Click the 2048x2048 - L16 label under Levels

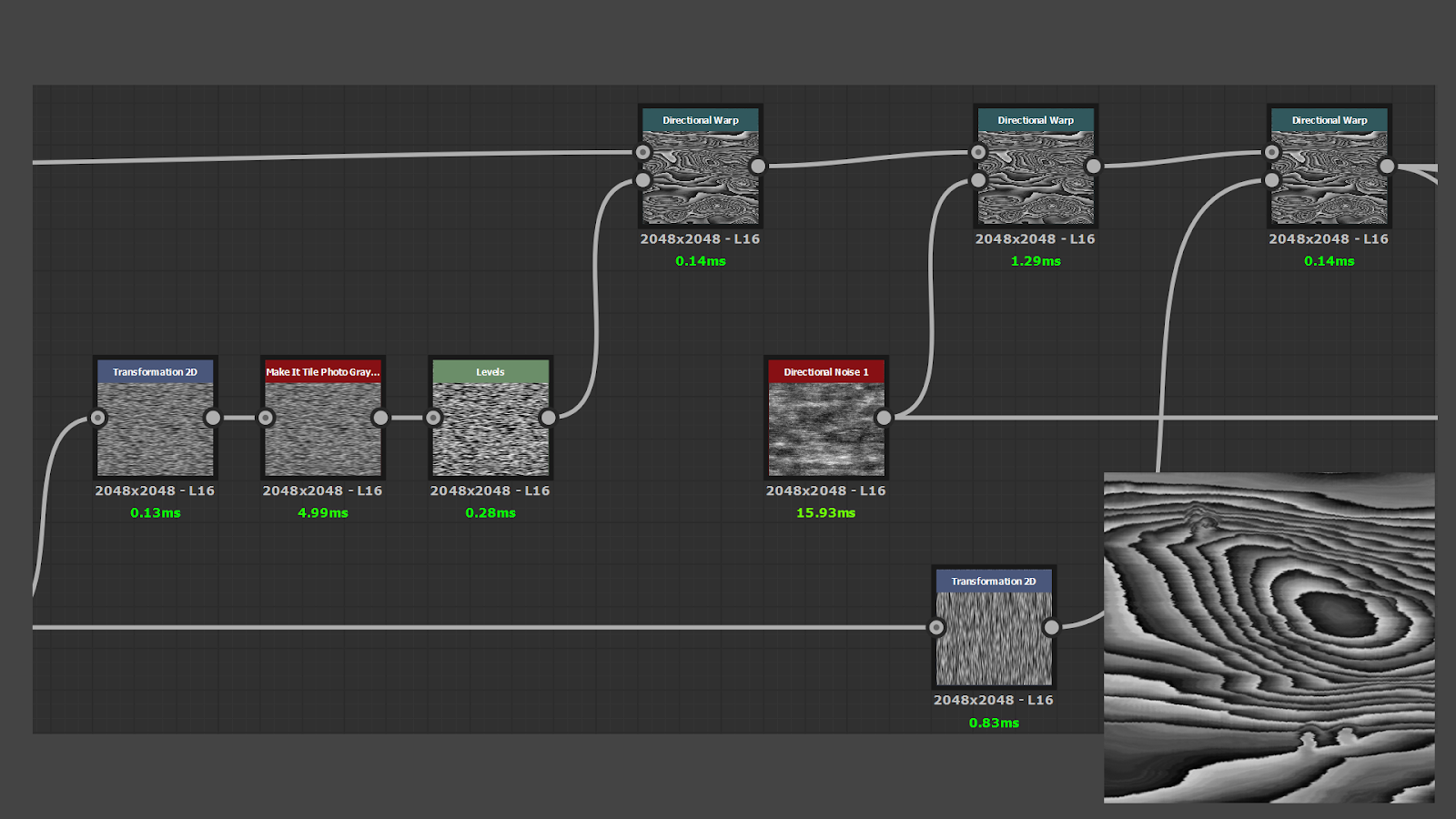pos(490,490)
